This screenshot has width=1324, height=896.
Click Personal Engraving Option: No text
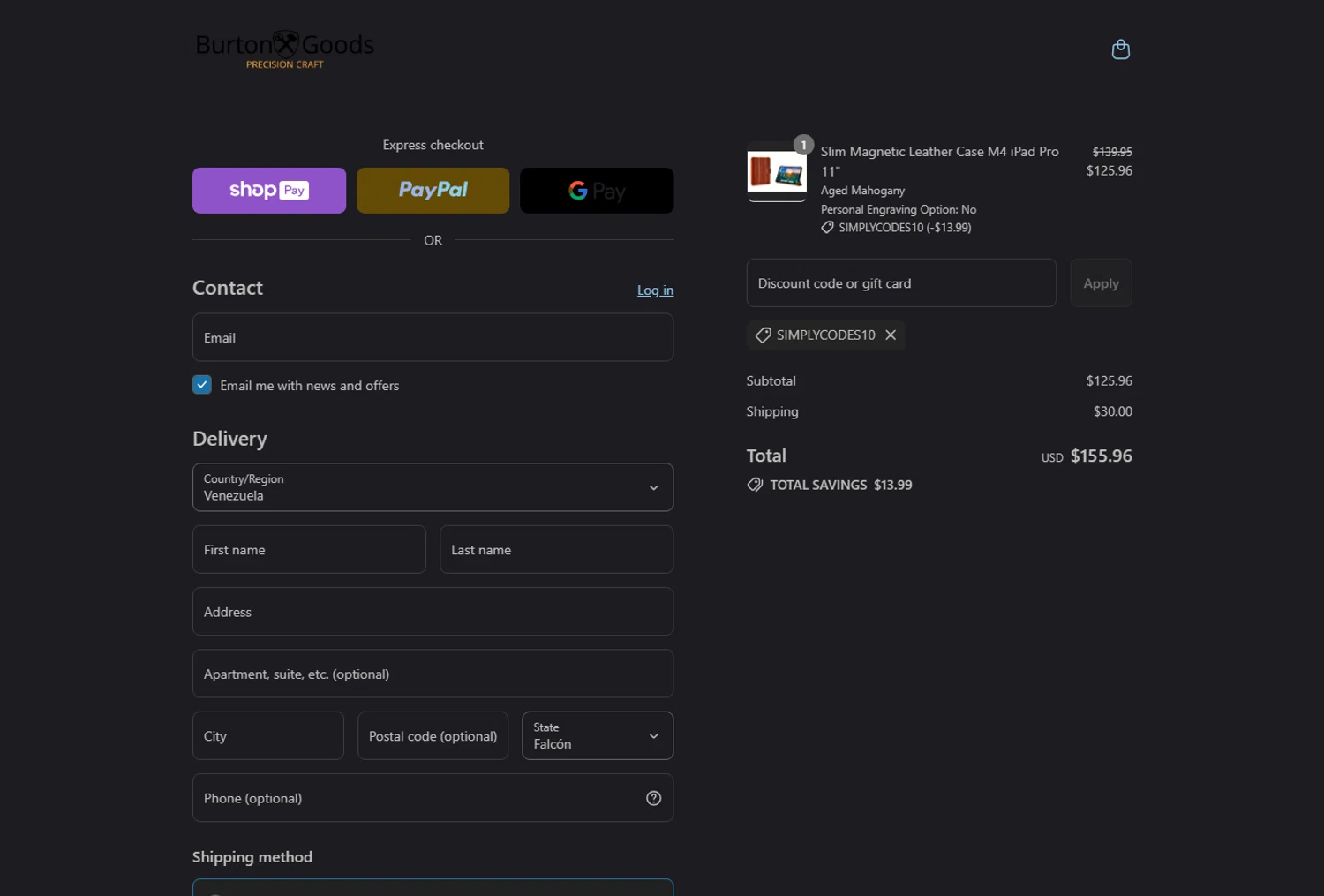tap(899, 209)
